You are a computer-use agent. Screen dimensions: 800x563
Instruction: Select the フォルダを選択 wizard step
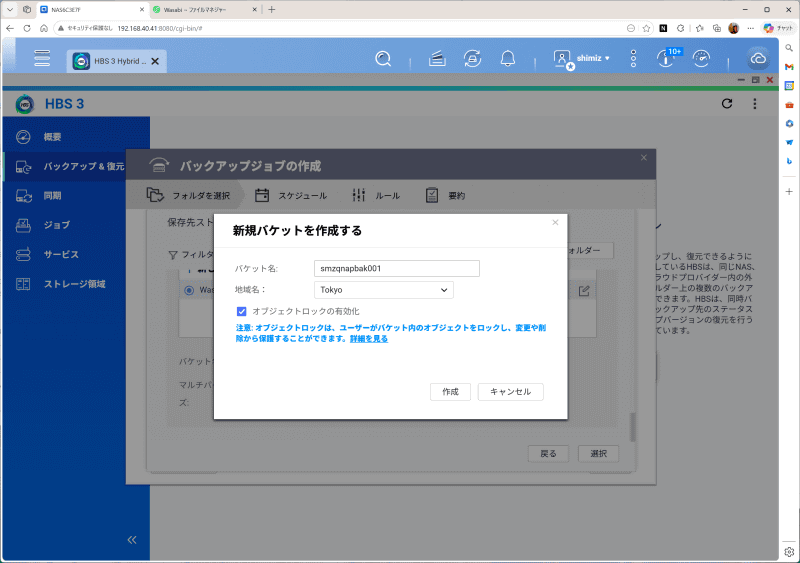pos(188,195)
